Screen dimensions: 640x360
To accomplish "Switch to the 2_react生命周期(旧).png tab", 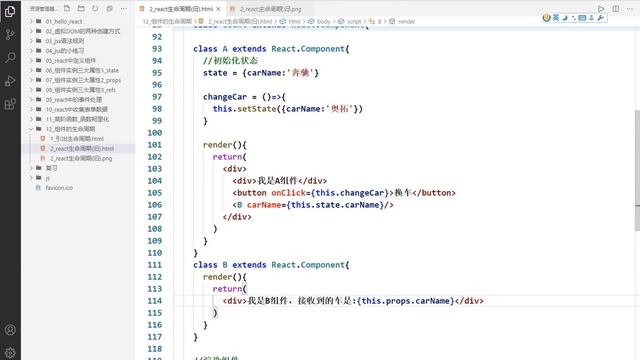I will click(270, 9).
